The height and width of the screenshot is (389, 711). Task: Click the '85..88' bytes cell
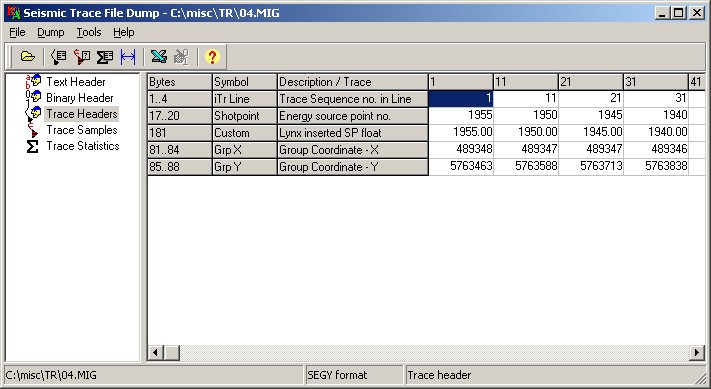tap(180, 167)
